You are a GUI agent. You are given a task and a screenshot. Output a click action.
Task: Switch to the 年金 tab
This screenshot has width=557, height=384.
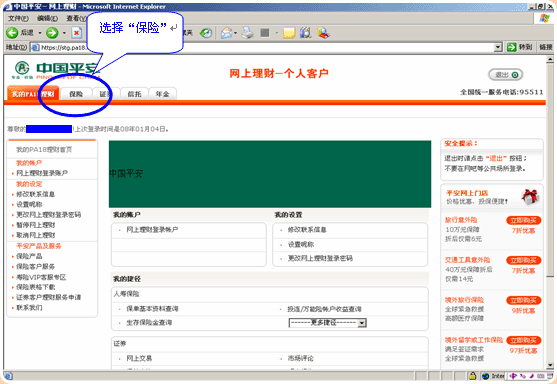(162, 94)
